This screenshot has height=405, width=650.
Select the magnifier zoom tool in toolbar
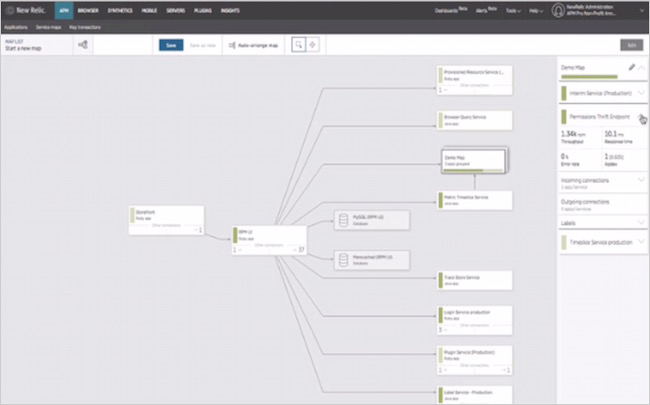[298, 45]
